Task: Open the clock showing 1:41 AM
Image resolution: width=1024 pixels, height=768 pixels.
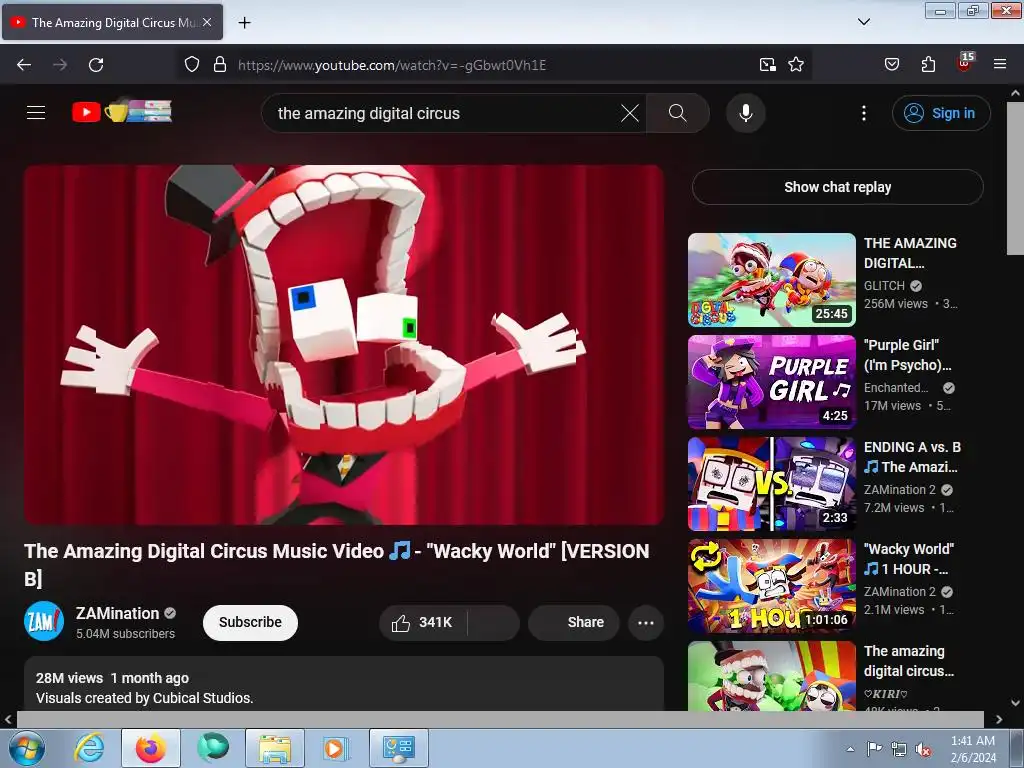Action: pyautogui.click(x=973, y=749)
